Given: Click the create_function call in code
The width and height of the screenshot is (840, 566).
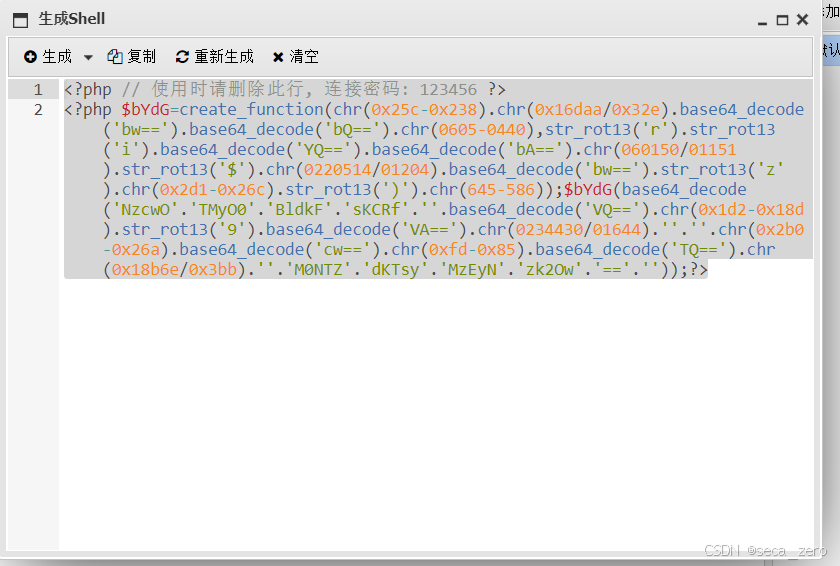Looking at the screenshot, I should pyautogui.click(x=251, y=110).
